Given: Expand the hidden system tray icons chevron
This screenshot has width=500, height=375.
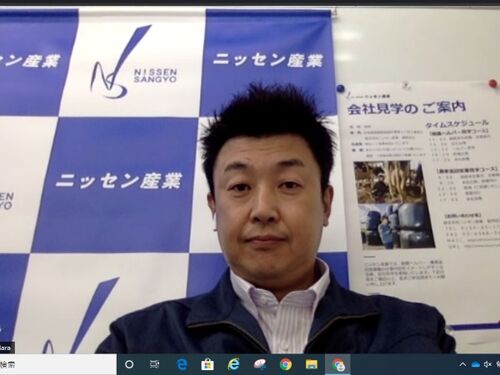Looking at the screenshot, I should [463, 365].
